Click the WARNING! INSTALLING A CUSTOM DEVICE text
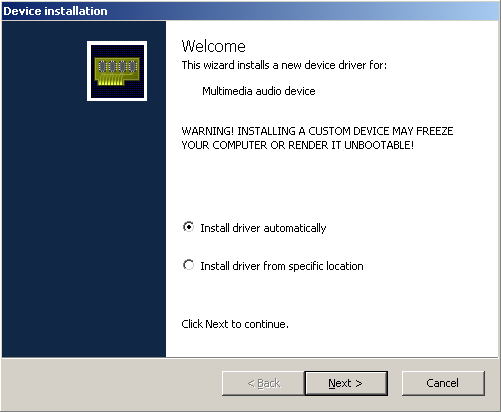Screen dimensions: 501x412 pos(317,138)
